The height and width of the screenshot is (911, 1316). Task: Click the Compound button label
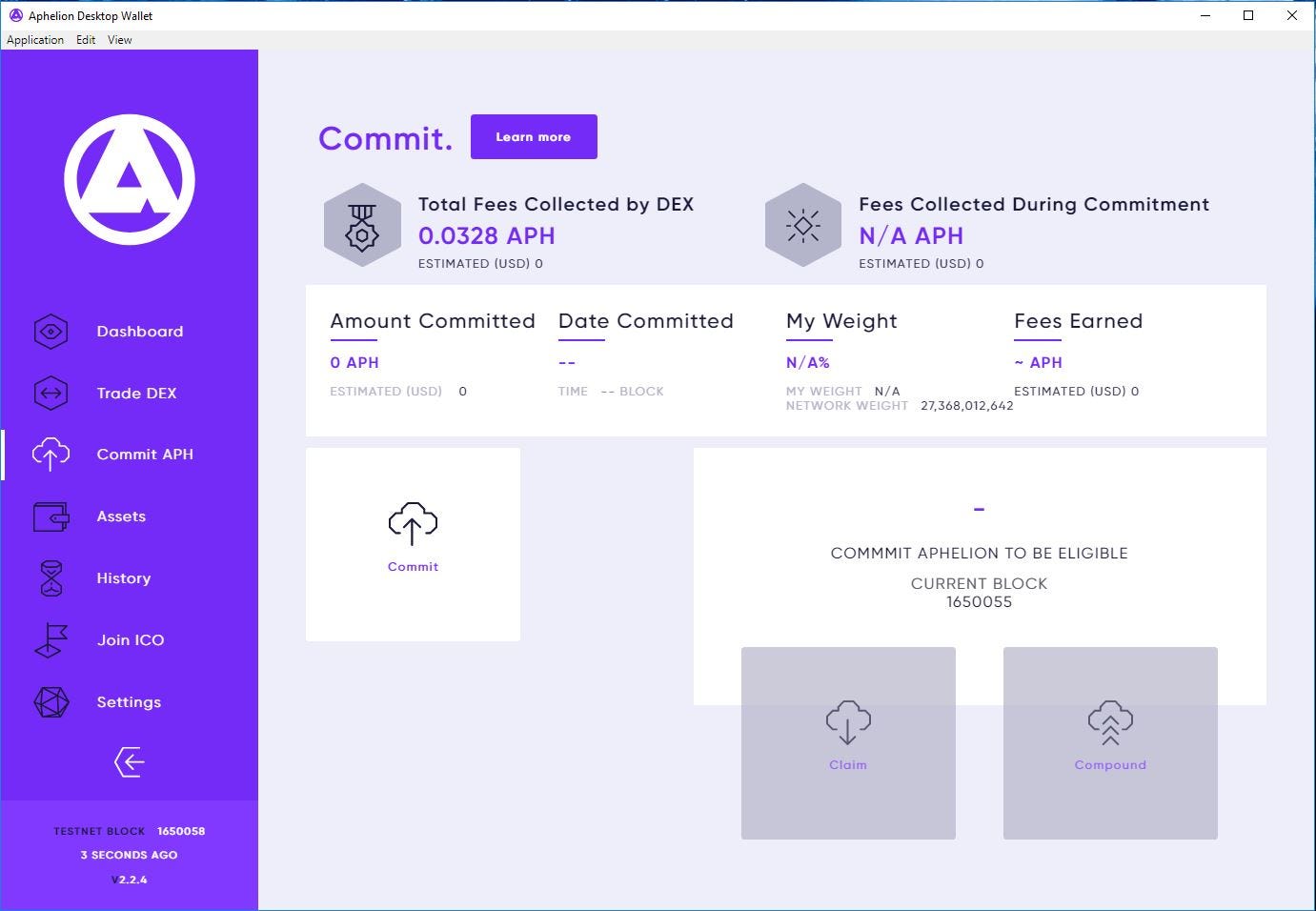(x=1110, y=764)
